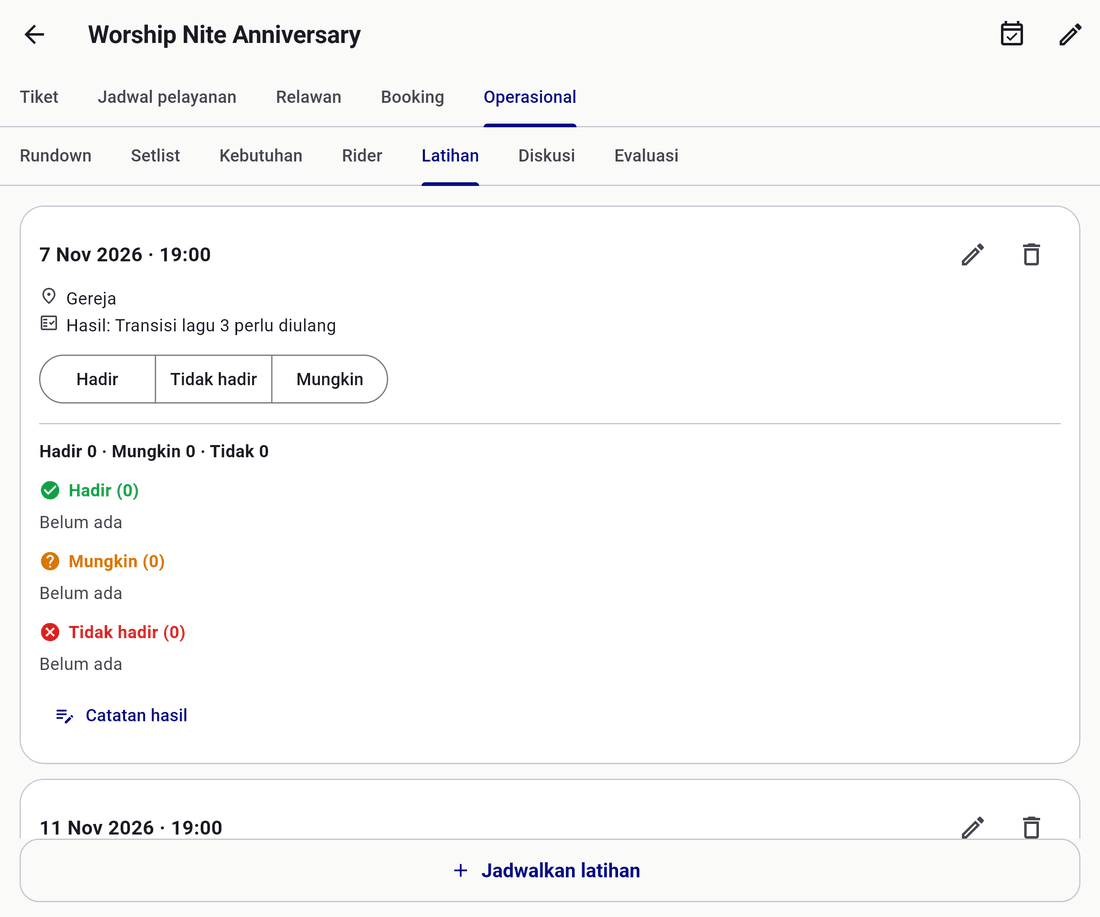Click the green 'Hadir (0)' label

(x=104, y=490)
